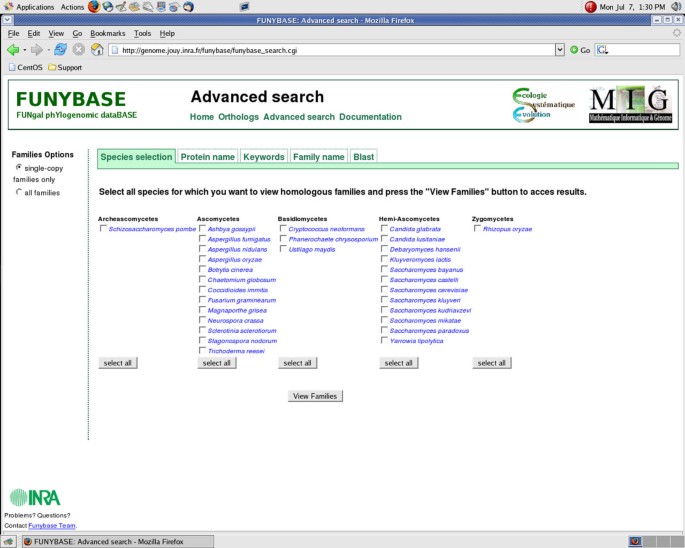Open the globe web browser launcher in the panel
The image size is (685, 548).
(108, 7)
